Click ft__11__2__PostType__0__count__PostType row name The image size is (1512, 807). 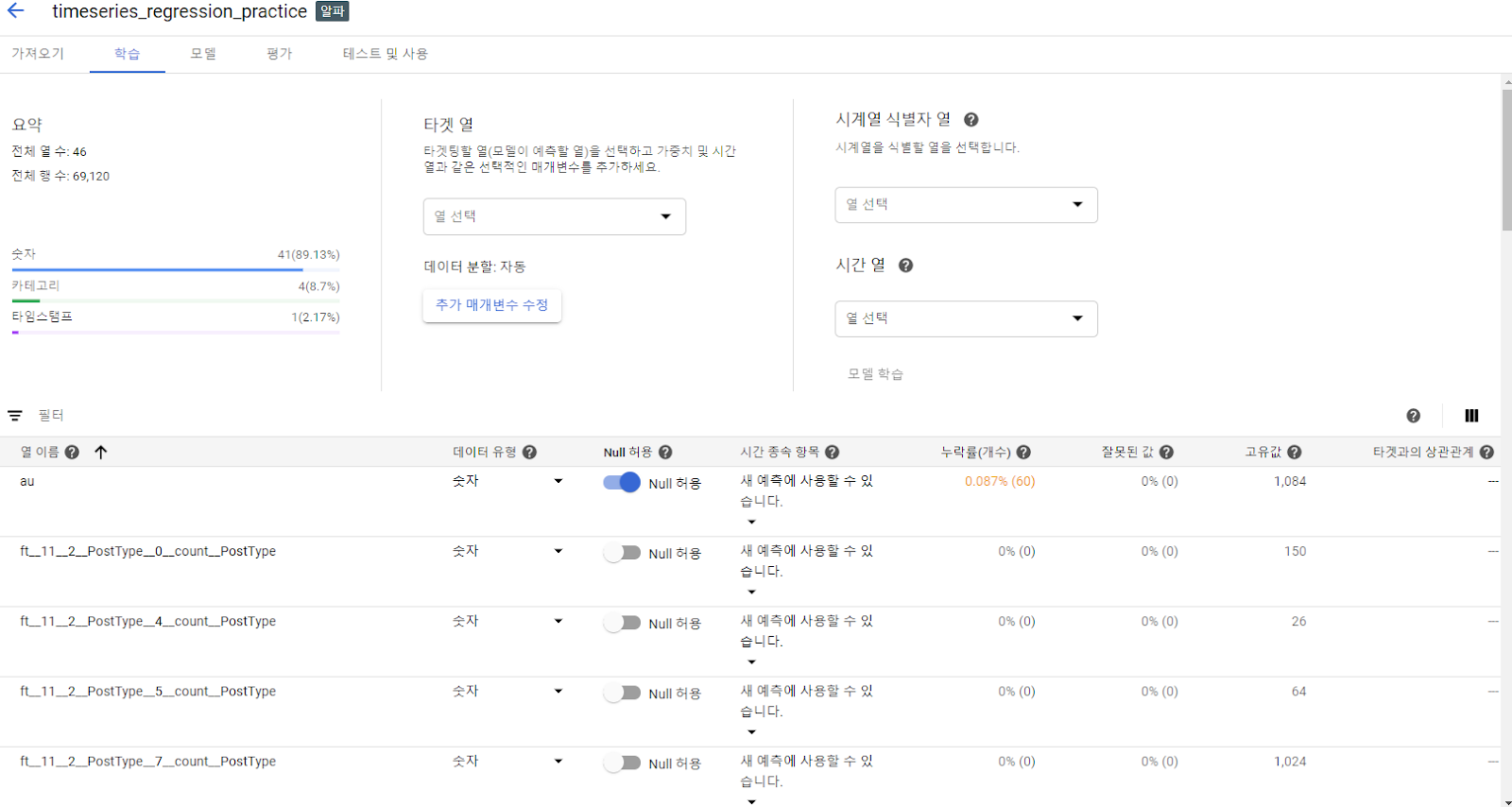pyautogui.click(x=148, y=552)
